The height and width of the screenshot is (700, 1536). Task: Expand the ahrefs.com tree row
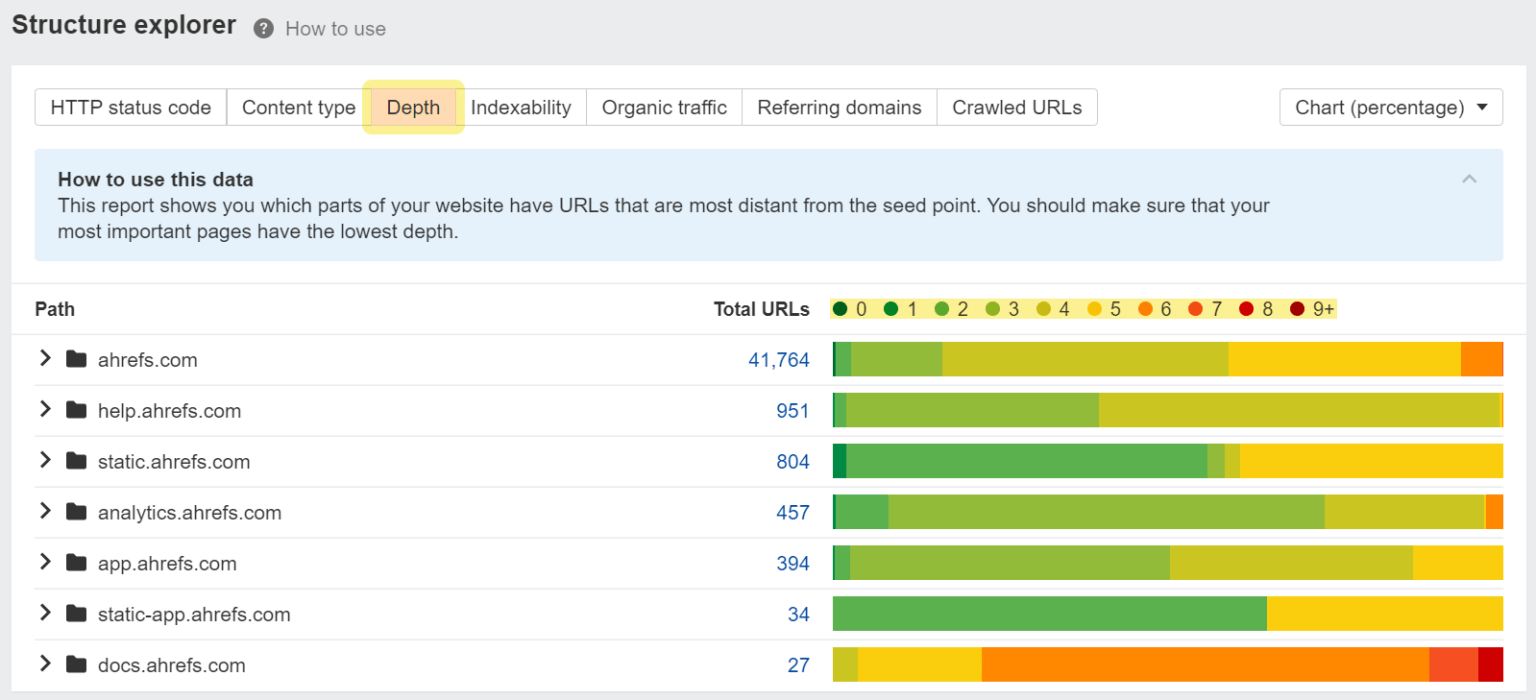[45, 359]
